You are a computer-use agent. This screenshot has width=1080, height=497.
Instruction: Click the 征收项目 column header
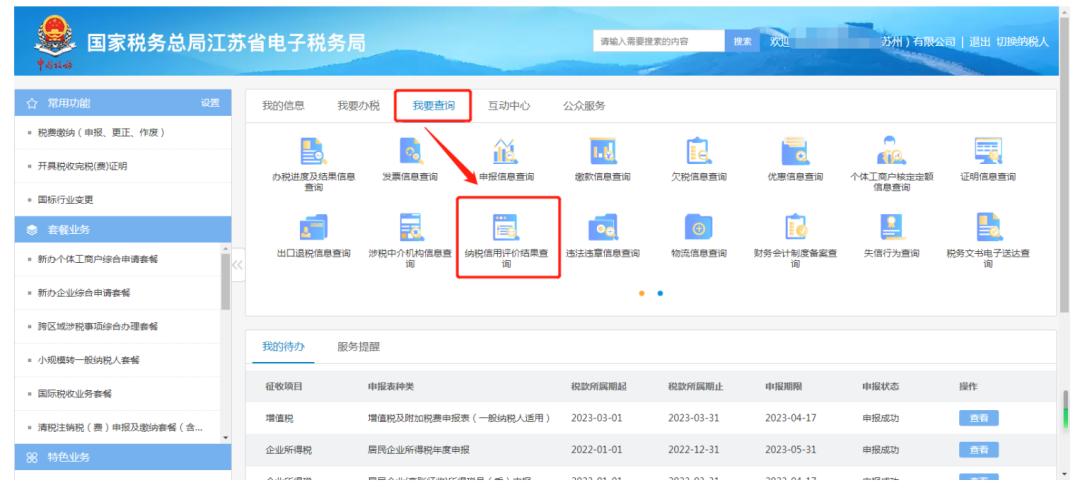(284, 387)
